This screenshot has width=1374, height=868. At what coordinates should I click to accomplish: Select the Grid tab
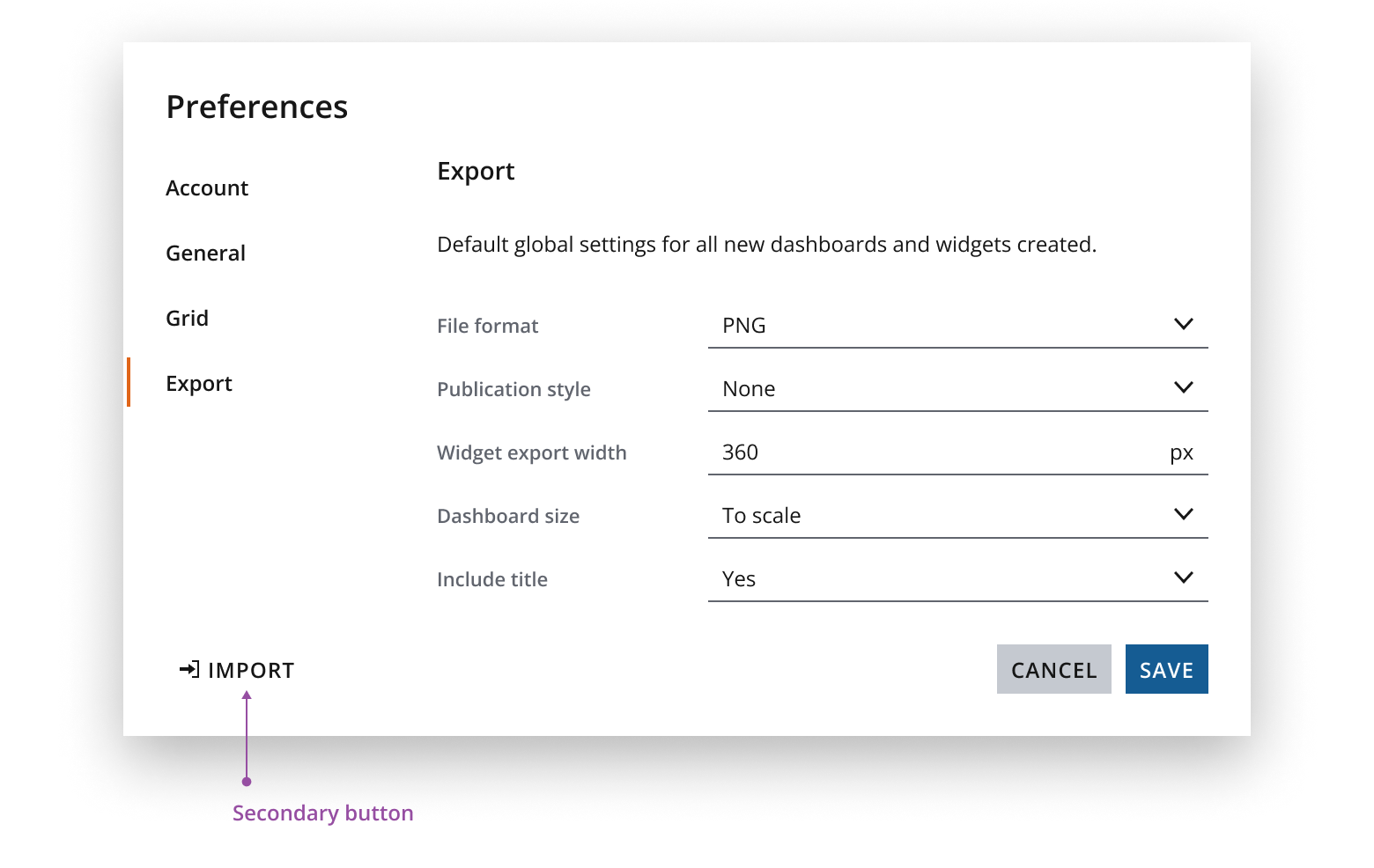[187, 319]
